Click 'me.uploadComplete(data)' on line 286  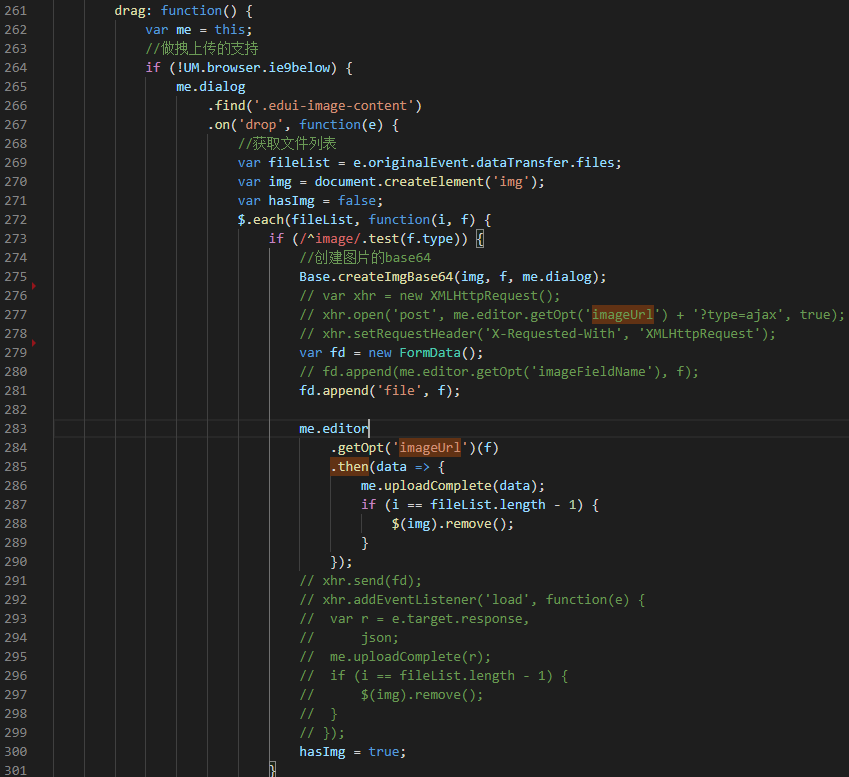click(x=449, y=486)
